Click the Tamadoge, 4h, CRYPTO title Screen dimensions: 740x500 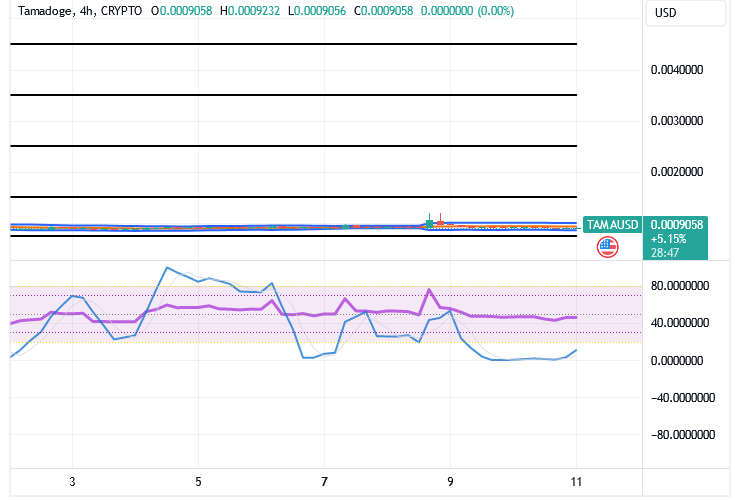[80, 11]
